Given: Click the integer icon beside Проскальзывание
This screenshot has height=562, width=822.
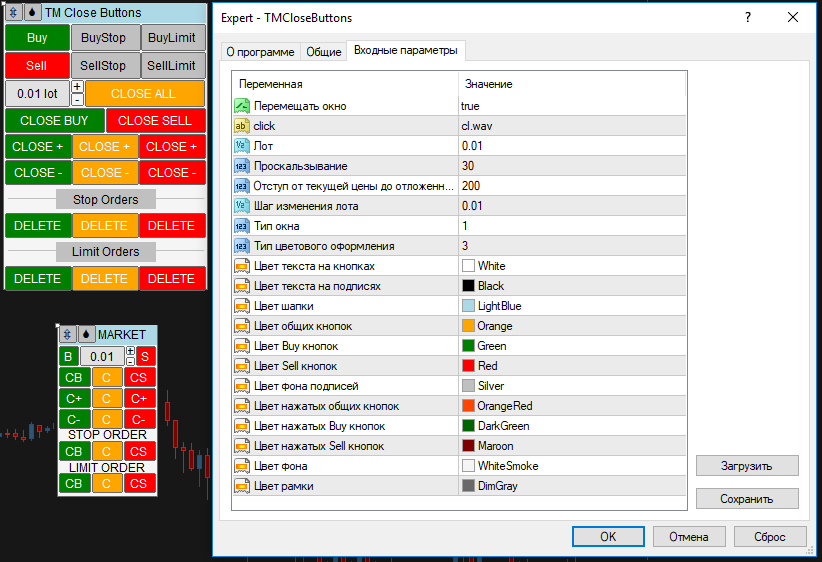Looking at the screenshot, I should 241,166.
